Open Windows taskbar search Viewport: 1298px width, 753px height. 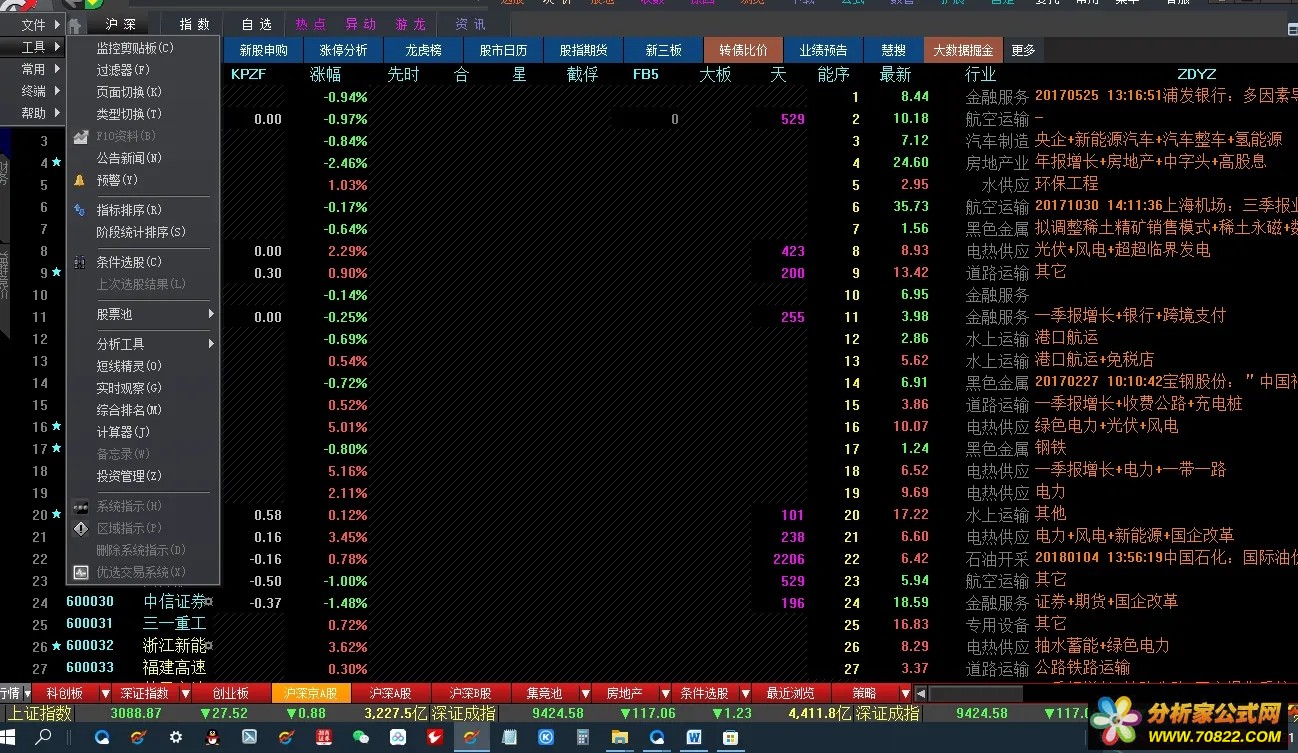click(x=44, y=739)
